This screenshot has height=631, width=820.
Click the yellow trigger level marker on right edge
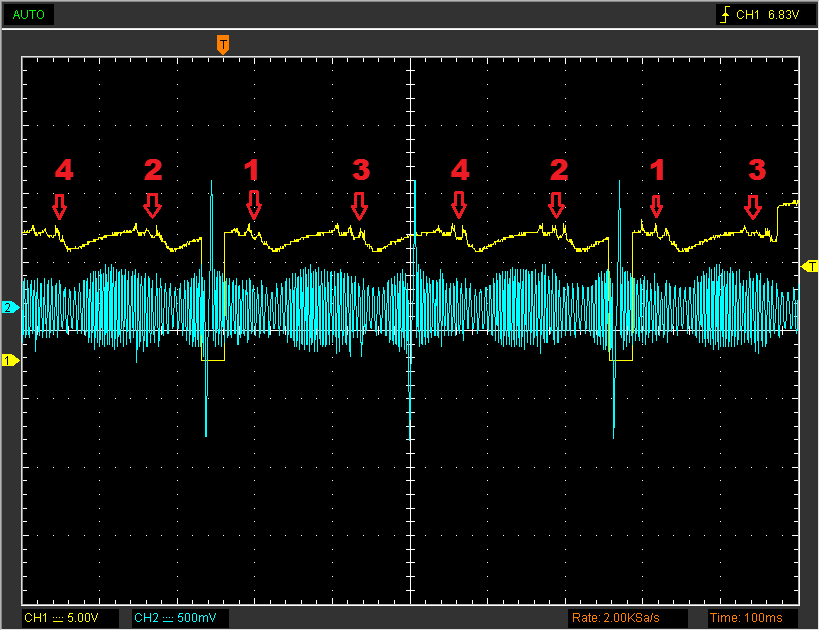click(x=810, y=265)
